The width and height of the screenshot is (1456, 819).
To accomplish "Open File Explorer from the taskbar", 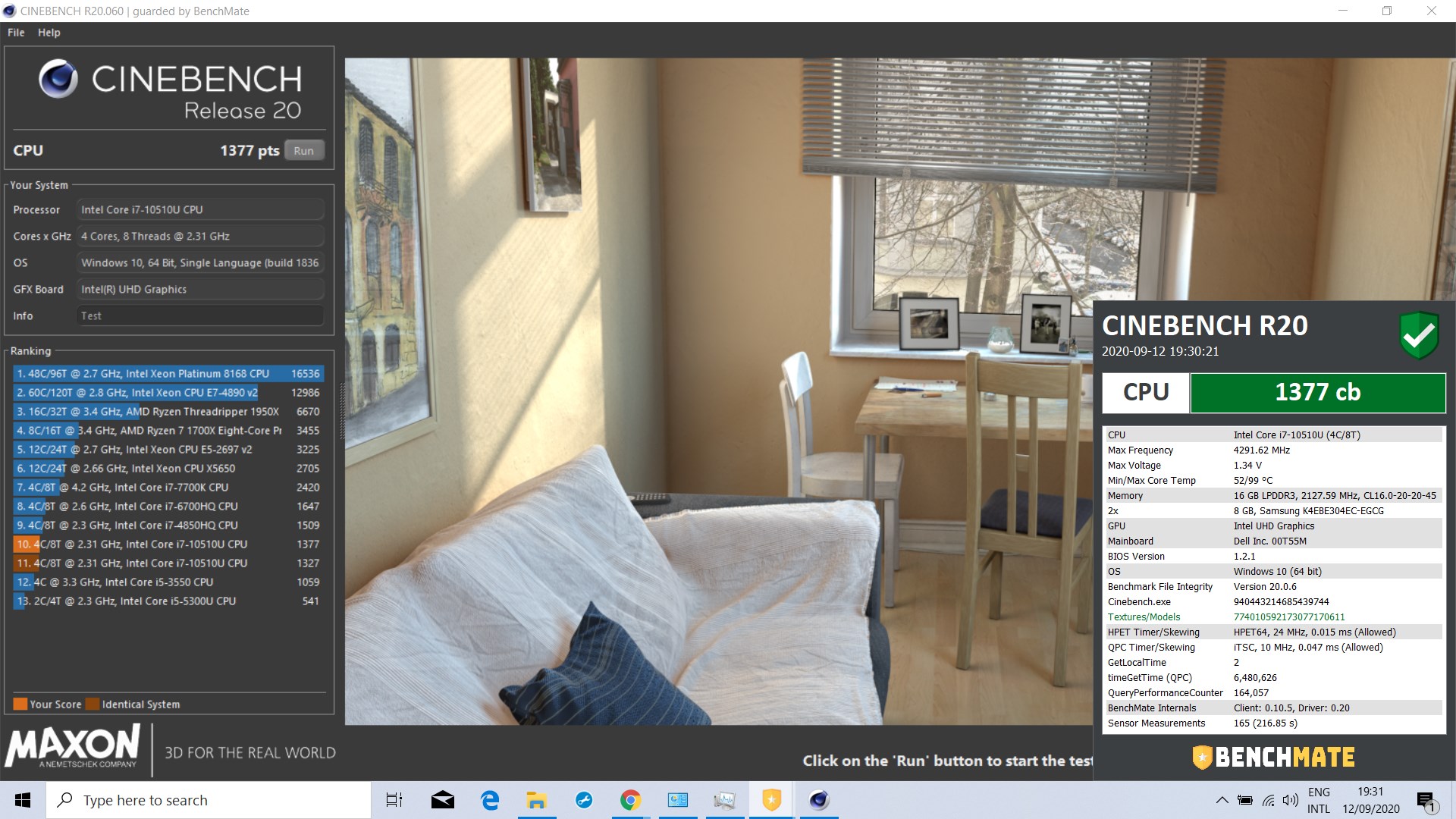I will click(537, 800).
